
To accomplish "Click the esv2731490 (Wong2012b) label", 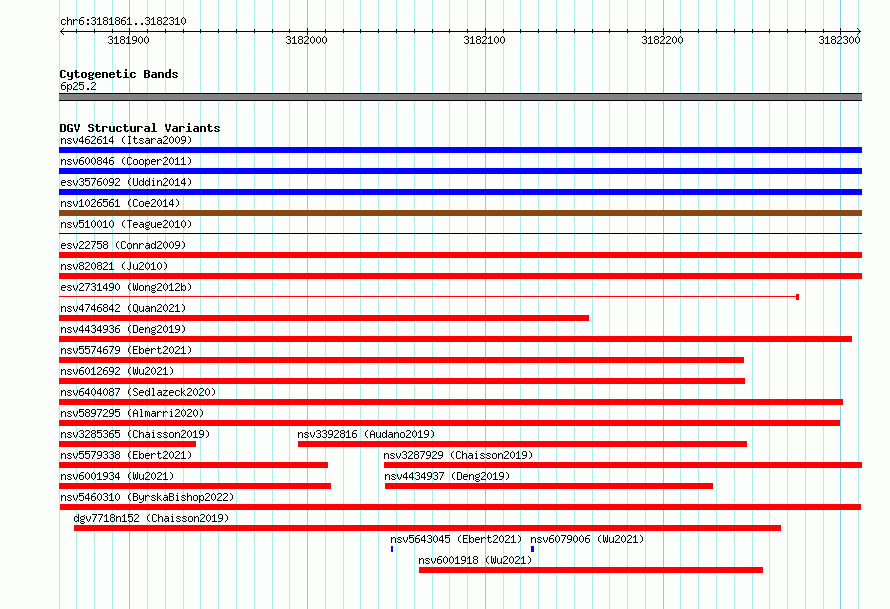I will point(126,287).
